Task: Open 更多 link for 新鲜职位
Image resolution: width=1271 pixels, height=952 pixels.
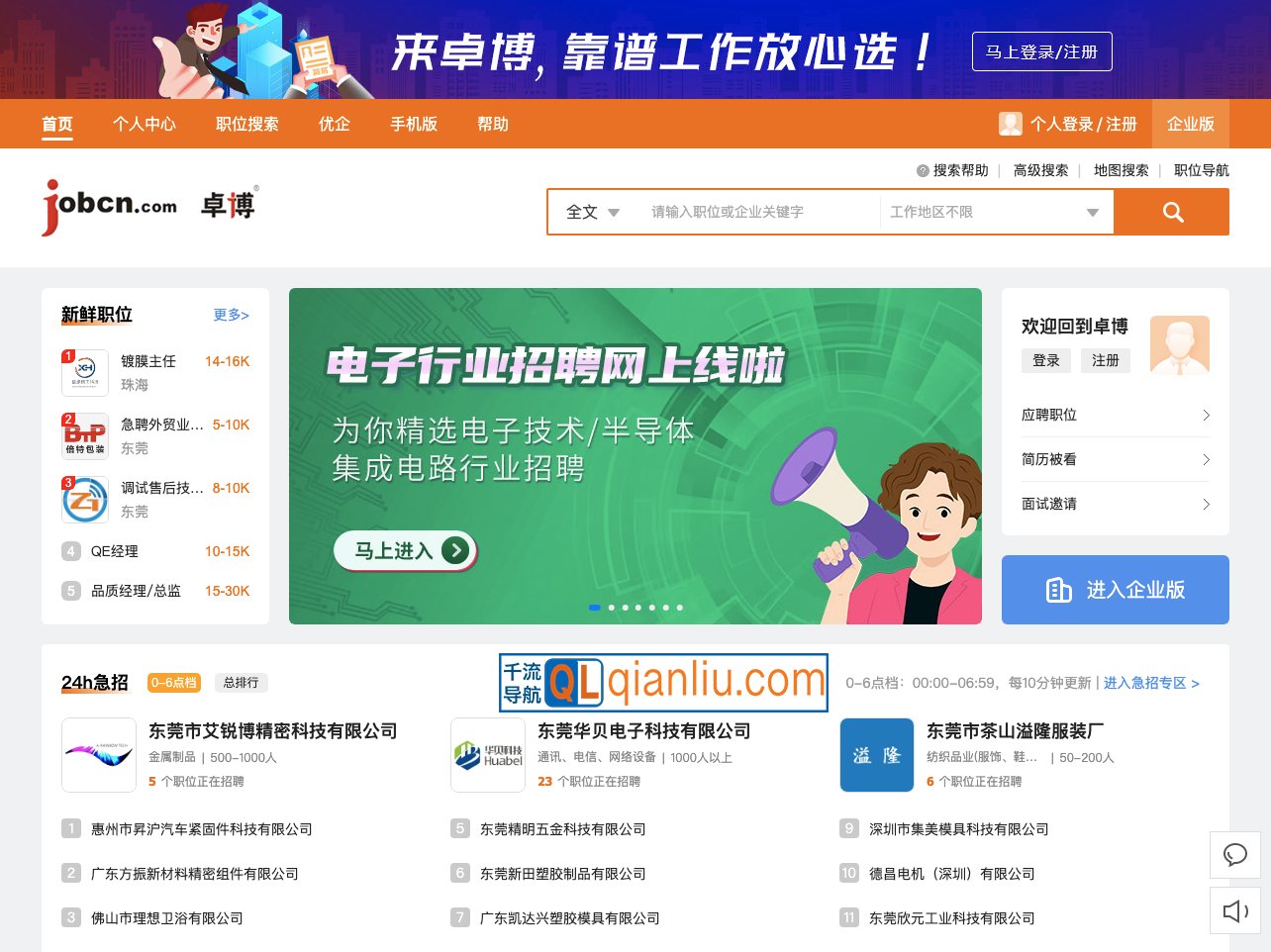Action: pyautogui.click(x=231, y=315)
